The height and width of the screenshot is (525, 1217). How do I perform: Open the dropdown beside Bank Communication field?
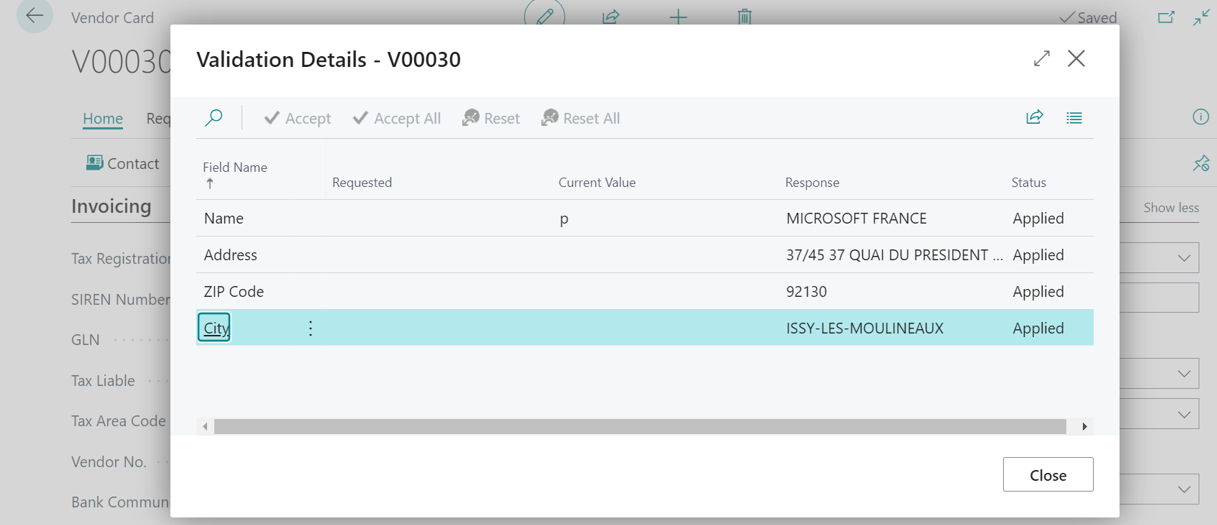(1184, 490)
